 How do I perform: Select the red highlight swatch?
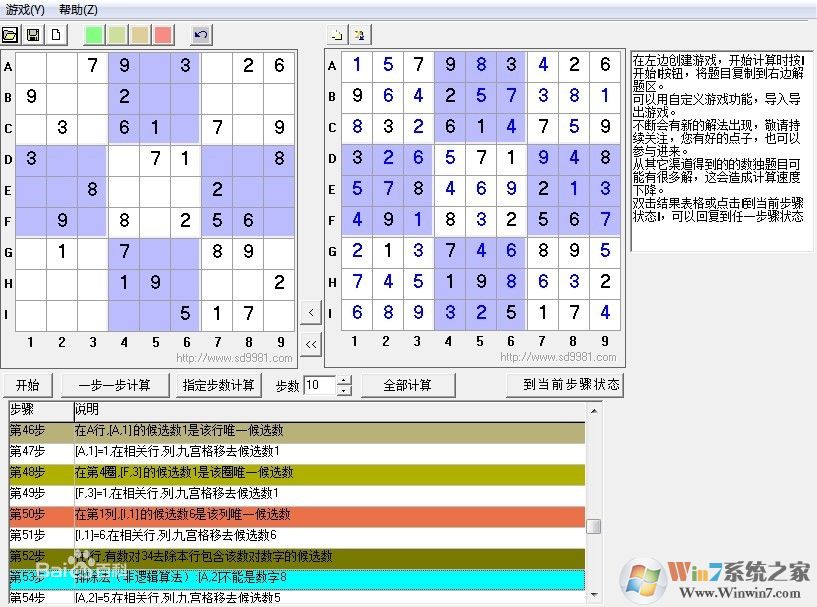point(162,33)
